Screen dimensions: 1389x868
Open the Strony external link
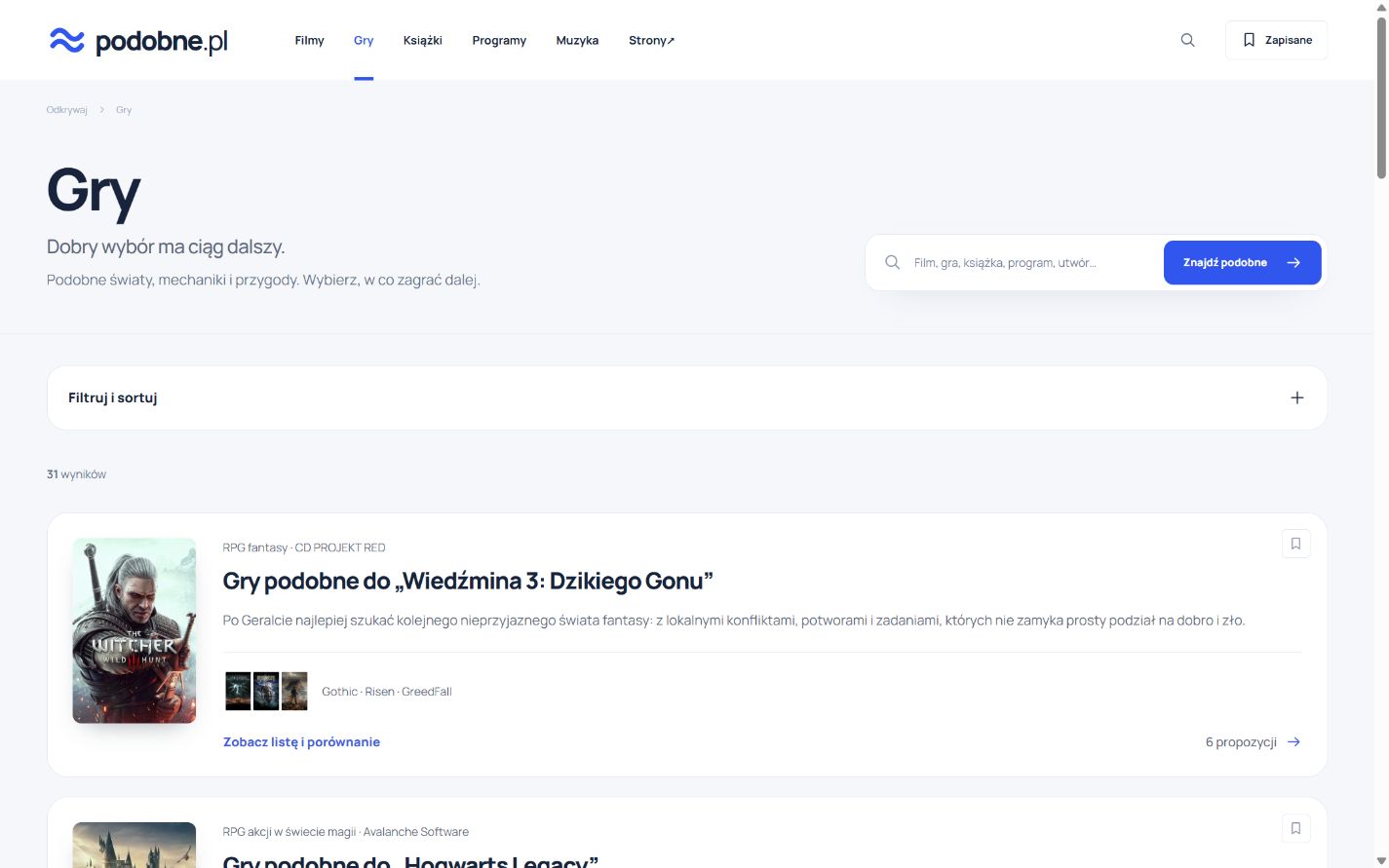click(x=652, y=40)
